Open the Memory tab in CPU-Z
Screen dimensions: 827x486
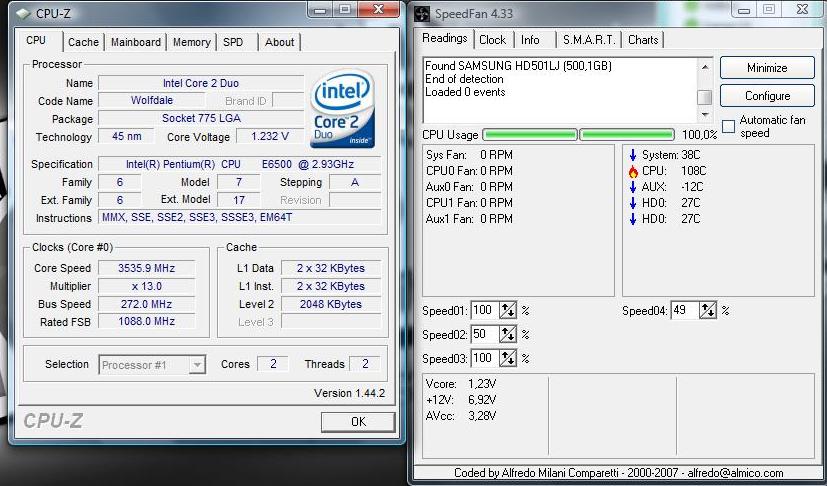[x=191, y=42]
